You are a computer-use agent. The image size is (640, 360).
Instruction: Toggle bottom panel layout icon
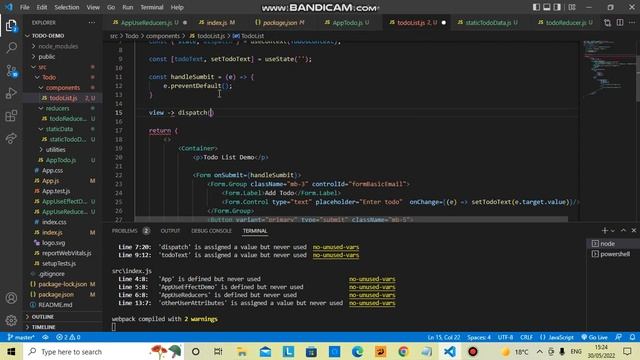[547, 7]
